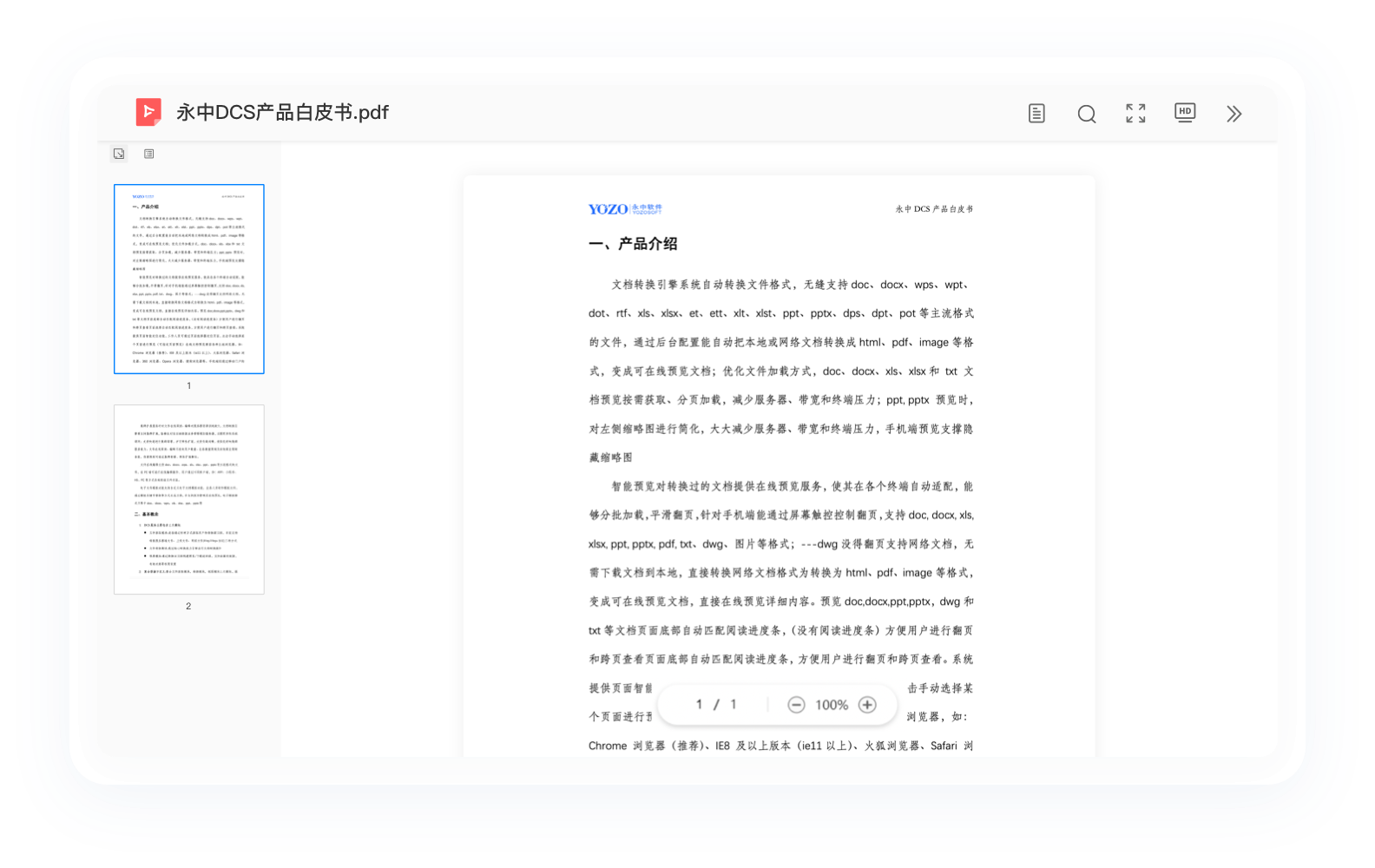
Task: Click the current page number field
Action: point(699,704)
